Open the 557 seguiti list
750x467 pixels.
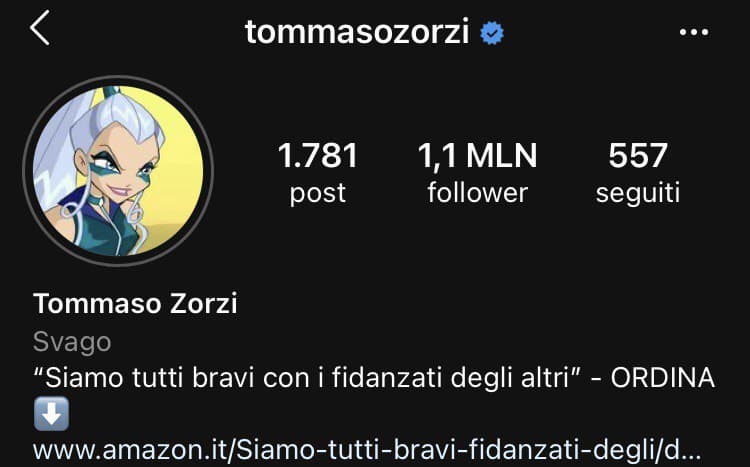tap(638, 173)
